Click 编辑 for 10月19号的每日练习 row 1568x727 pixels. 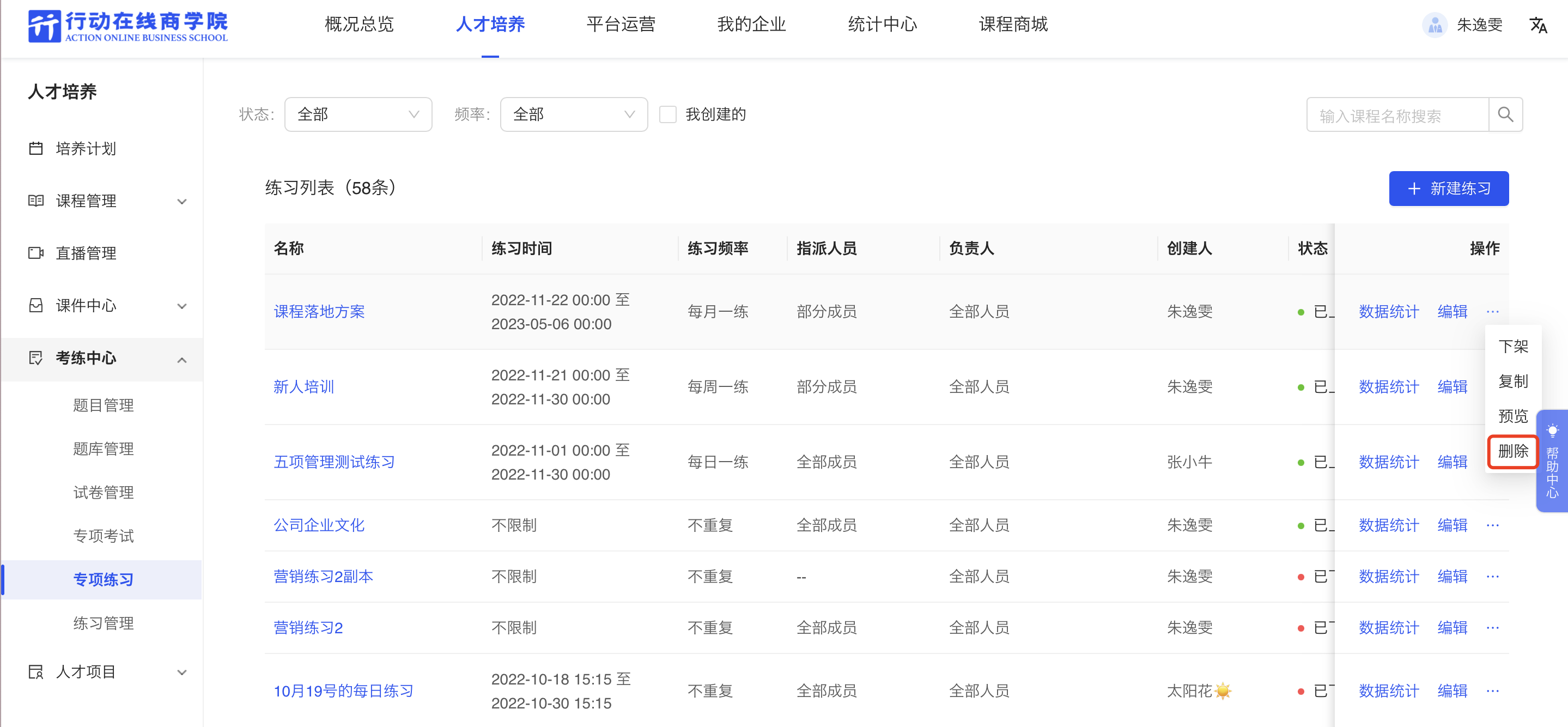(x=1452, y=691)
